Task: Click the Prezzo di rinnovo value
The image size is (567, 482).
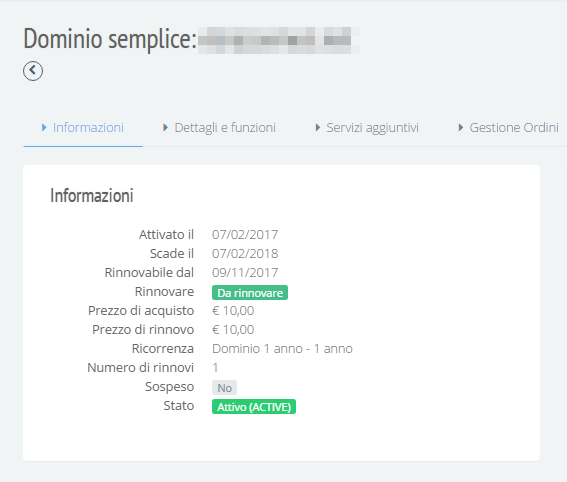Action: 233,330
